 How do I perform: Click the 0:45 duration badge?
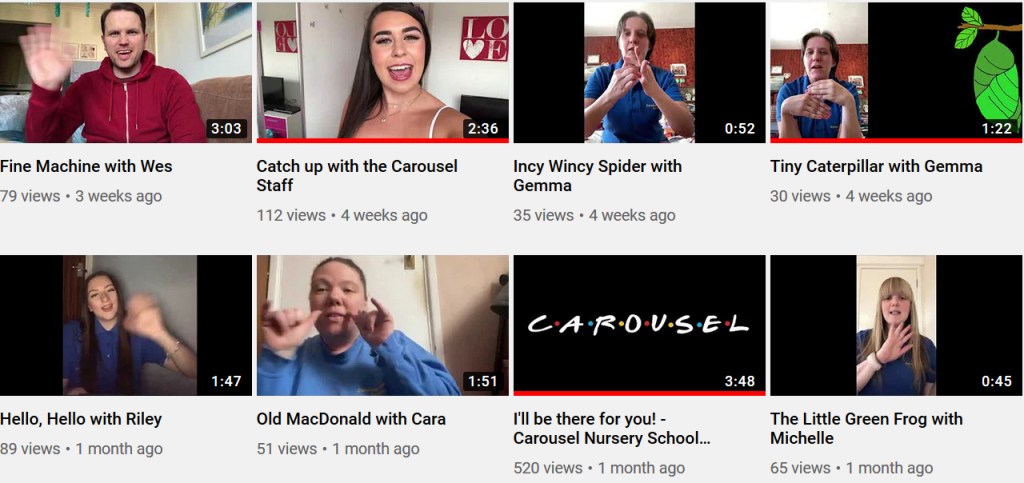(x=997, y=381)
